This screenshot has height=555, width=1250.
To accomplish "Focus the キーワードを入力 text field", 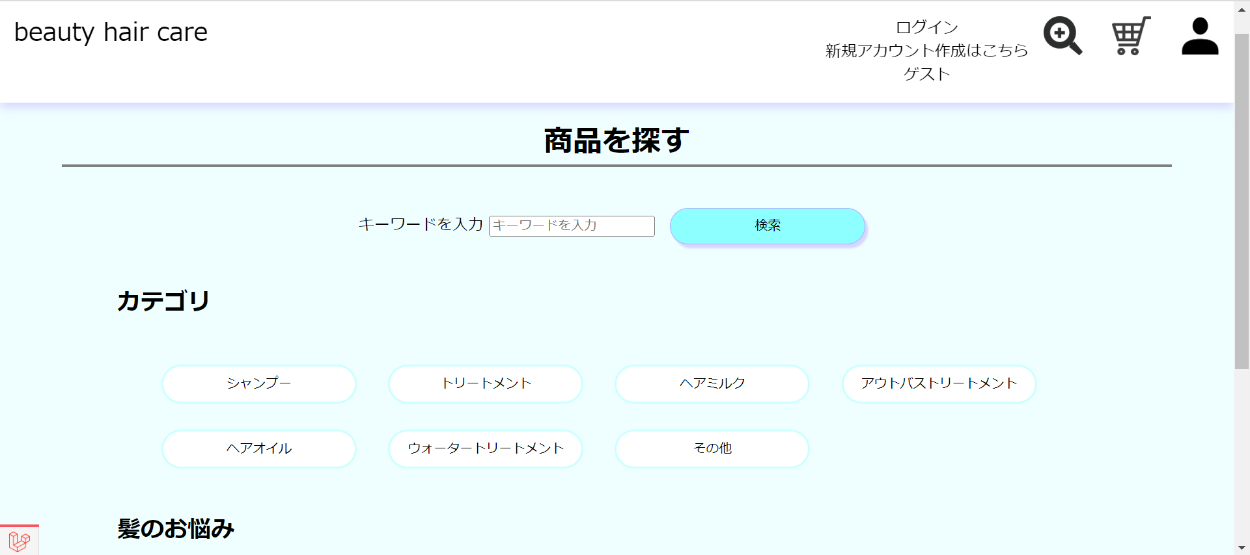I will tap(571, 226).
